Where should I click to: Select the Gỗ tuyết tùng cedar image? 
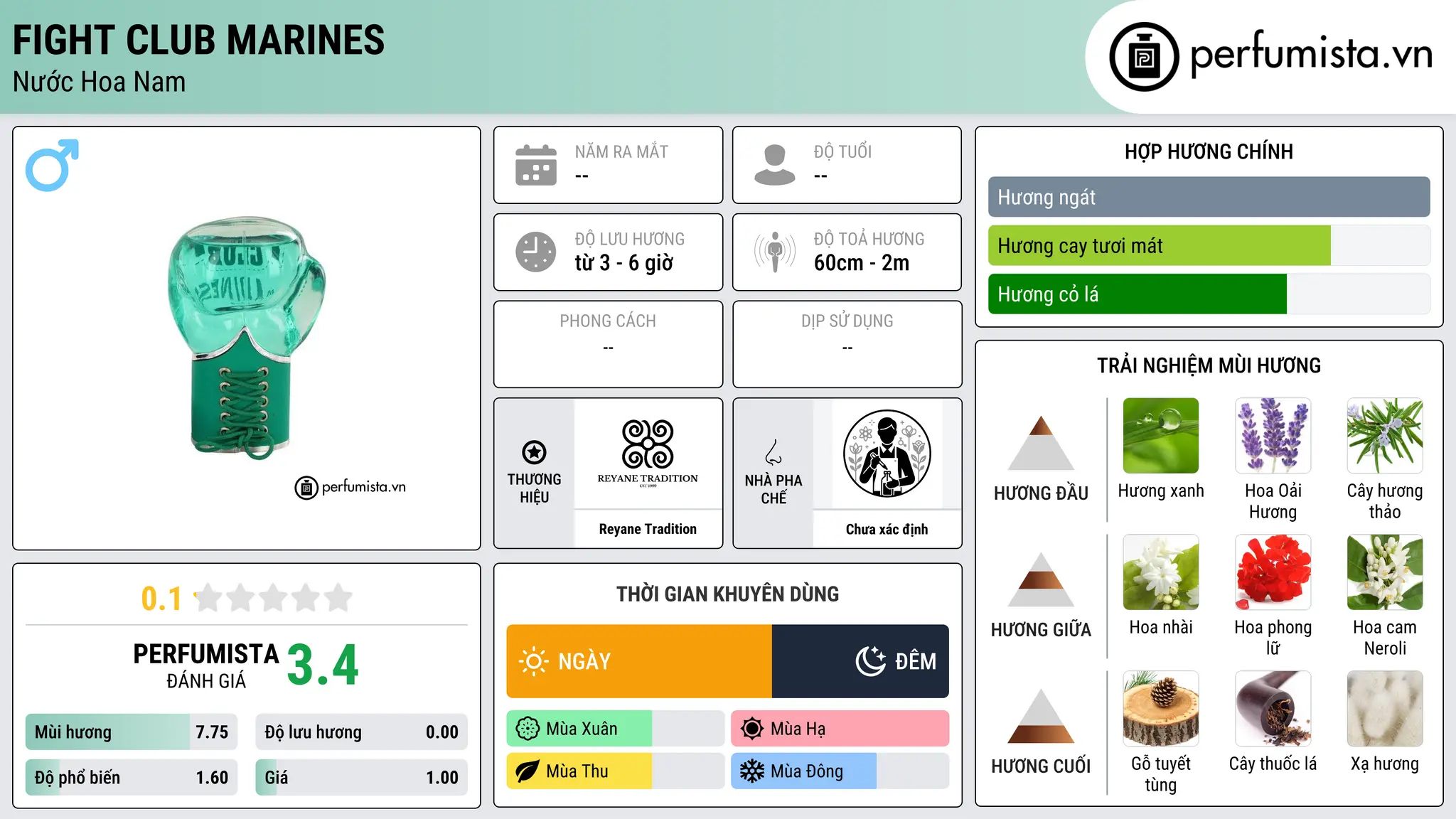pos(1161,709)
